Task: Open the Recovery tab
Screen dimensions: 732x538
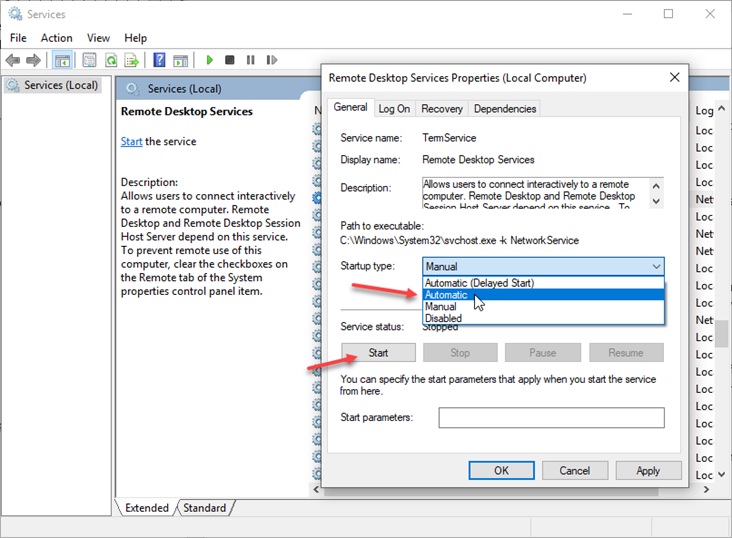Action: click(x=441, y=108)
